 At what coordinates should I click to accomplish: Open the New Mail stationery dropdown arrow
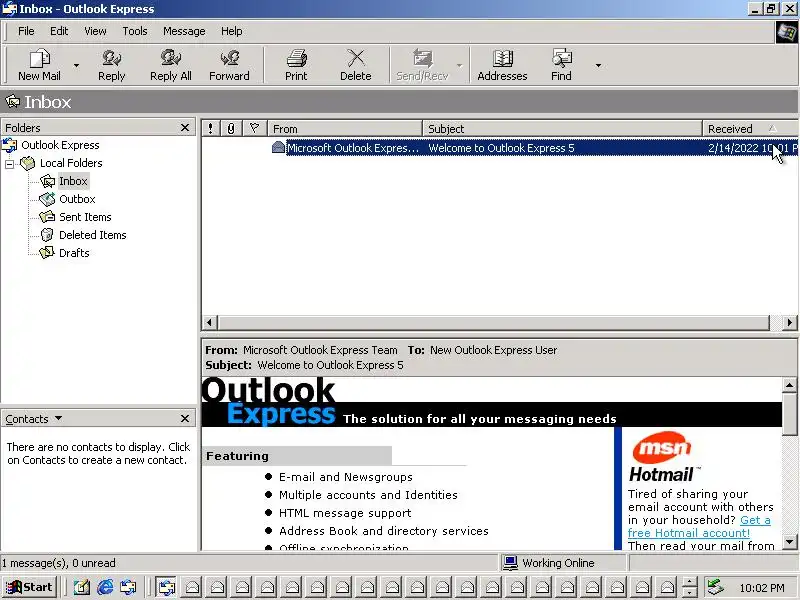tap(76, 65)
